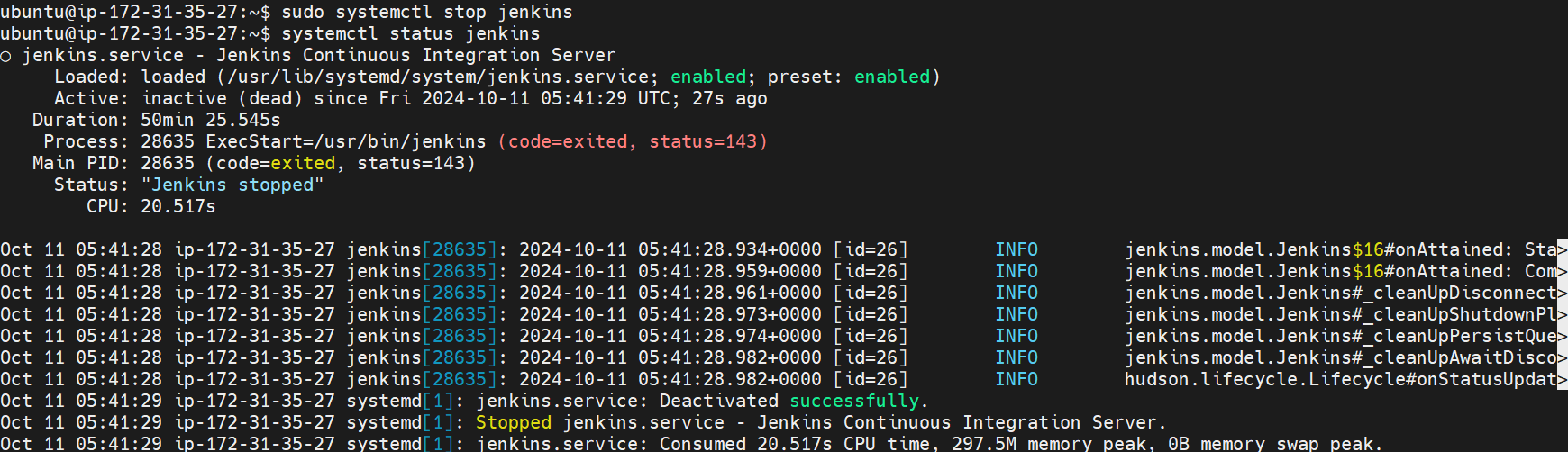Viewport: 1568px width, 452px height.
Task: Click the red '(code=exited, status=143)' text
Action: 633,142
